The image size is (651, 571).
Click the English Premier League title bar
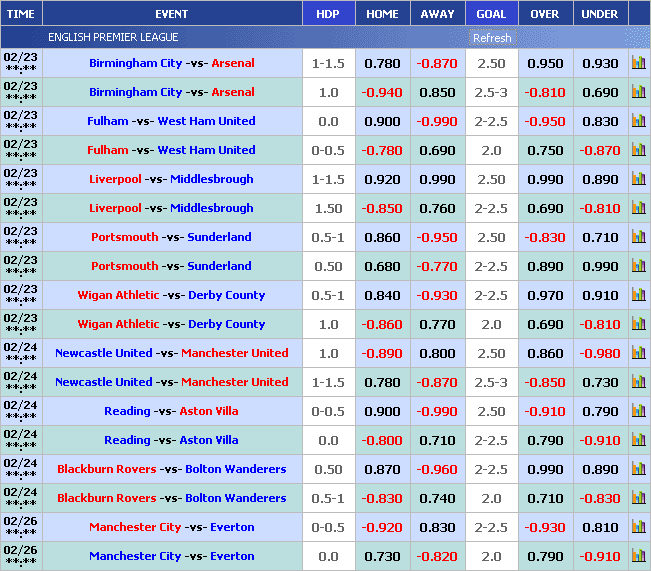coord(114,38)
